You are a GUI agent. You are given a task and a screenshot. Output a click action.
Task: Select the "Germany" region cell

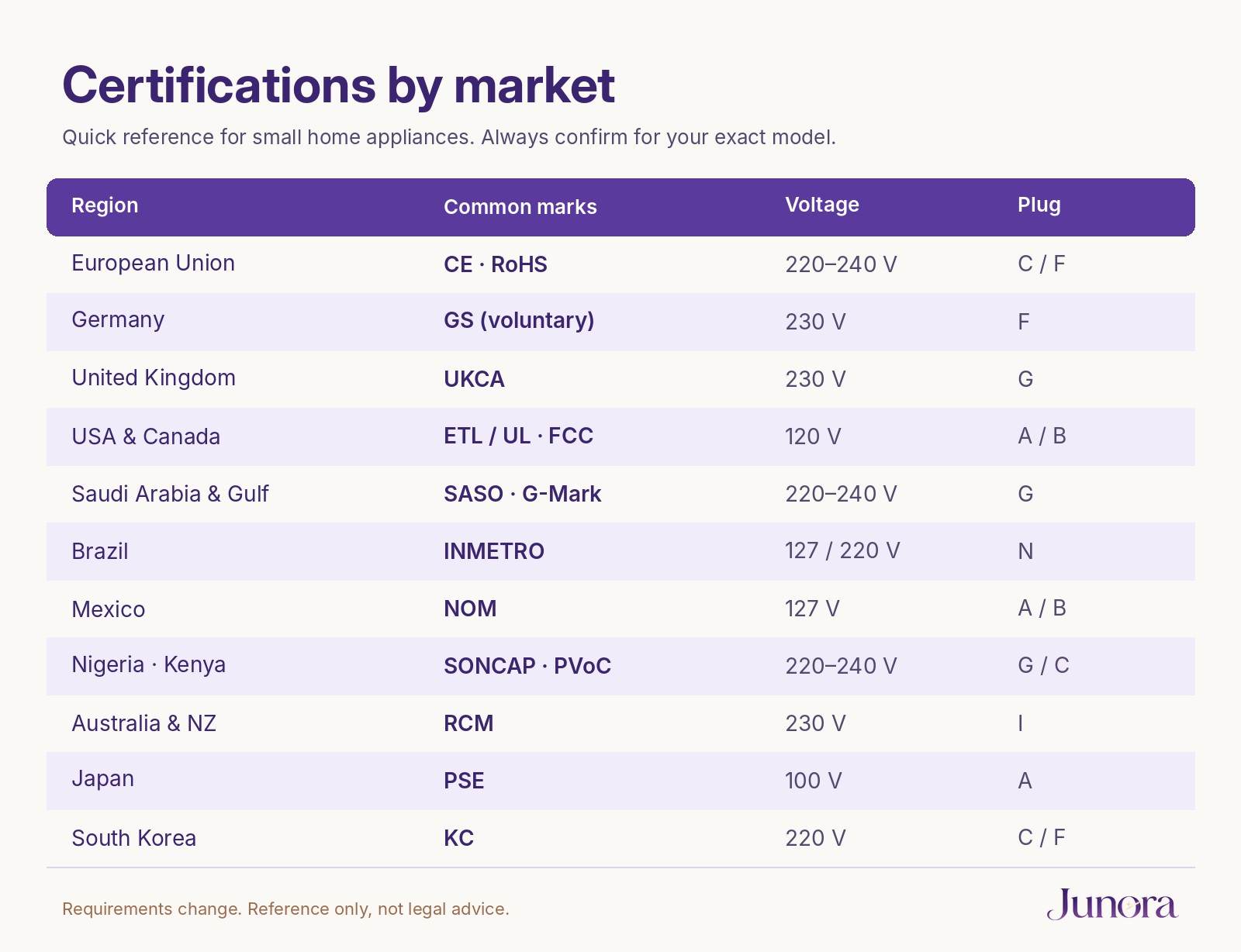[118, 320]
